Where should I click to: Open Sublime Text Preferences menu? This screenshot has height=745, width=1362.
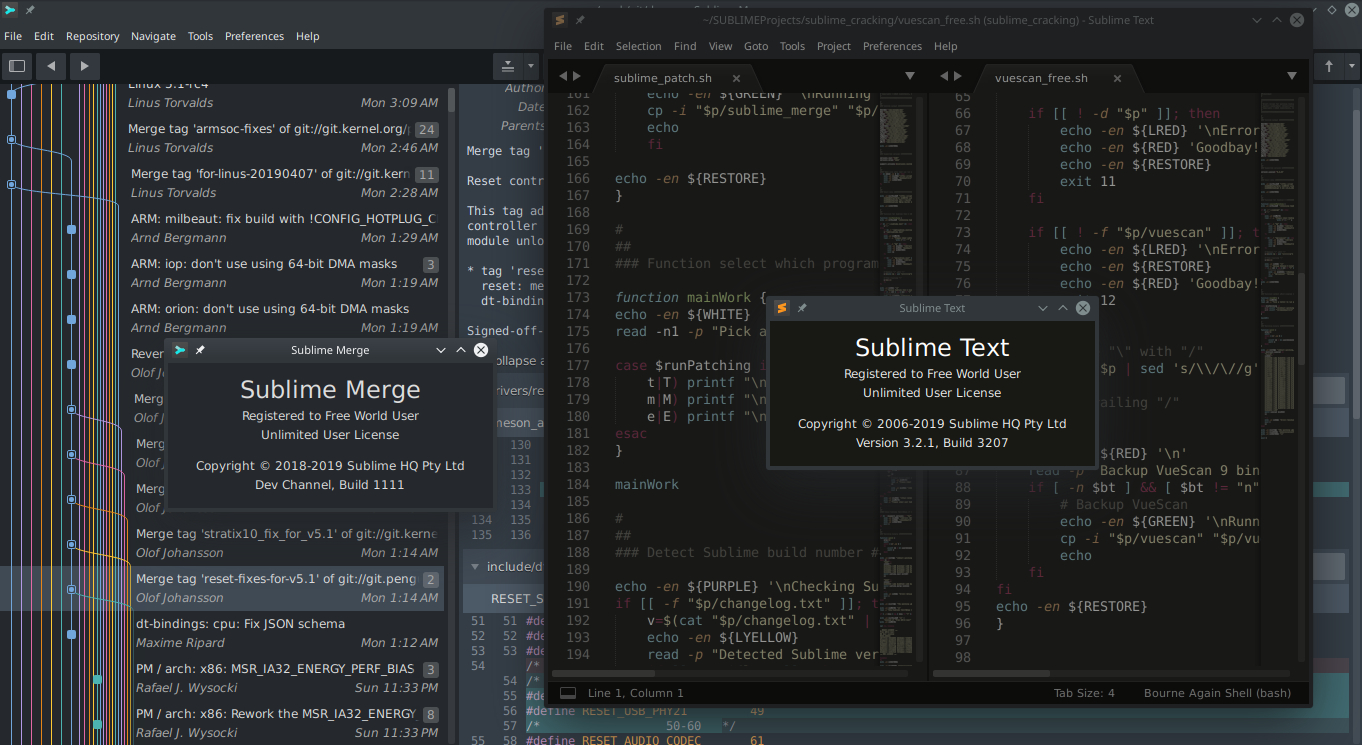click(892, 46)
